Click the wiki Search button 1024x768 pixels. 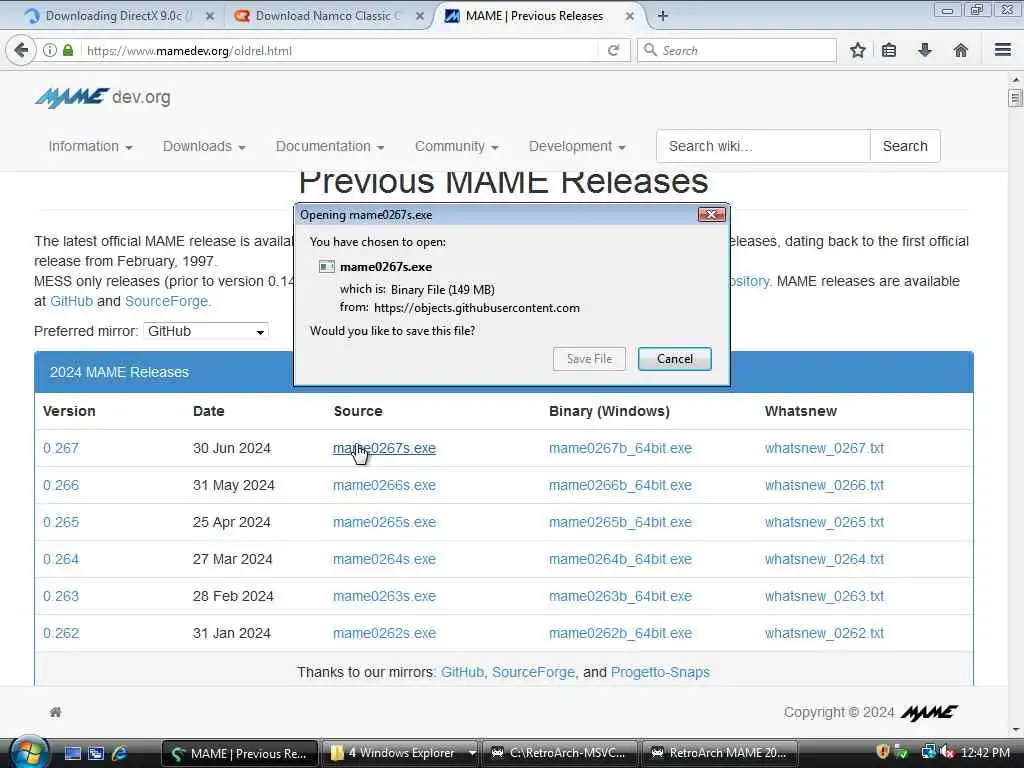click(905, 146)
